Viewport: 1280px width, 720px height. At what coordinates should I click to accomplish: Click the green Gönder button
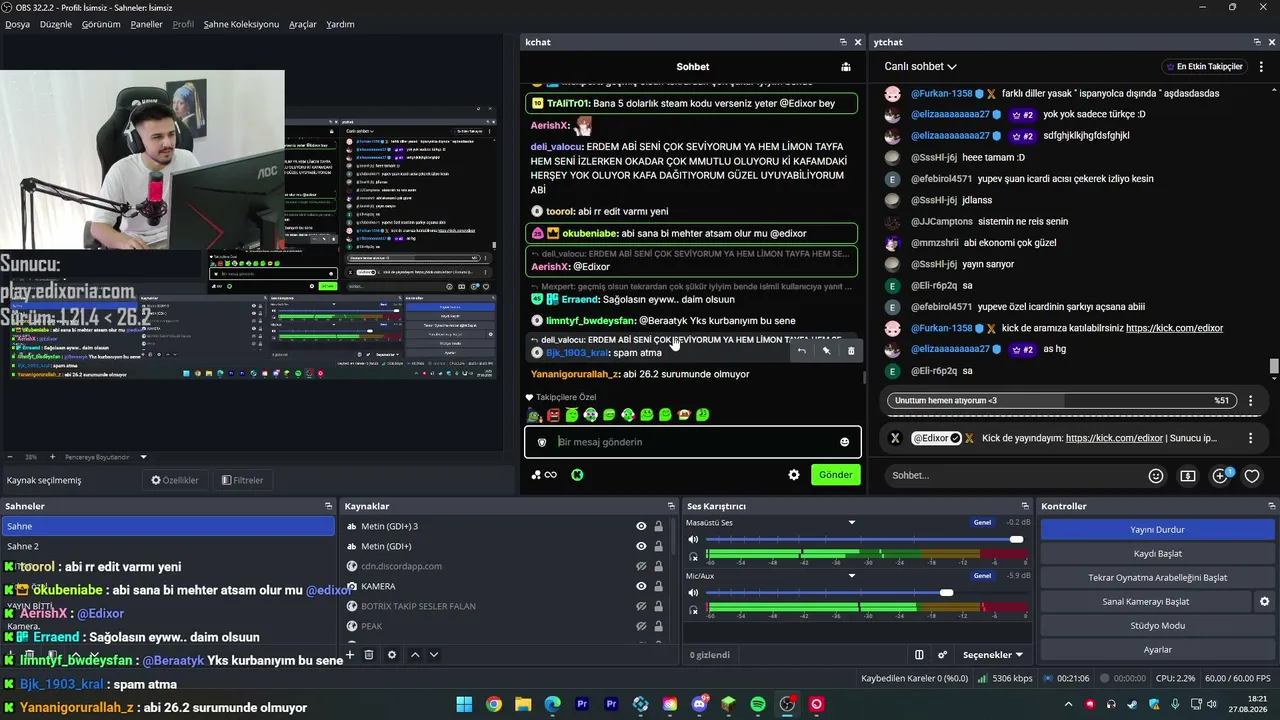pos(836,475)
